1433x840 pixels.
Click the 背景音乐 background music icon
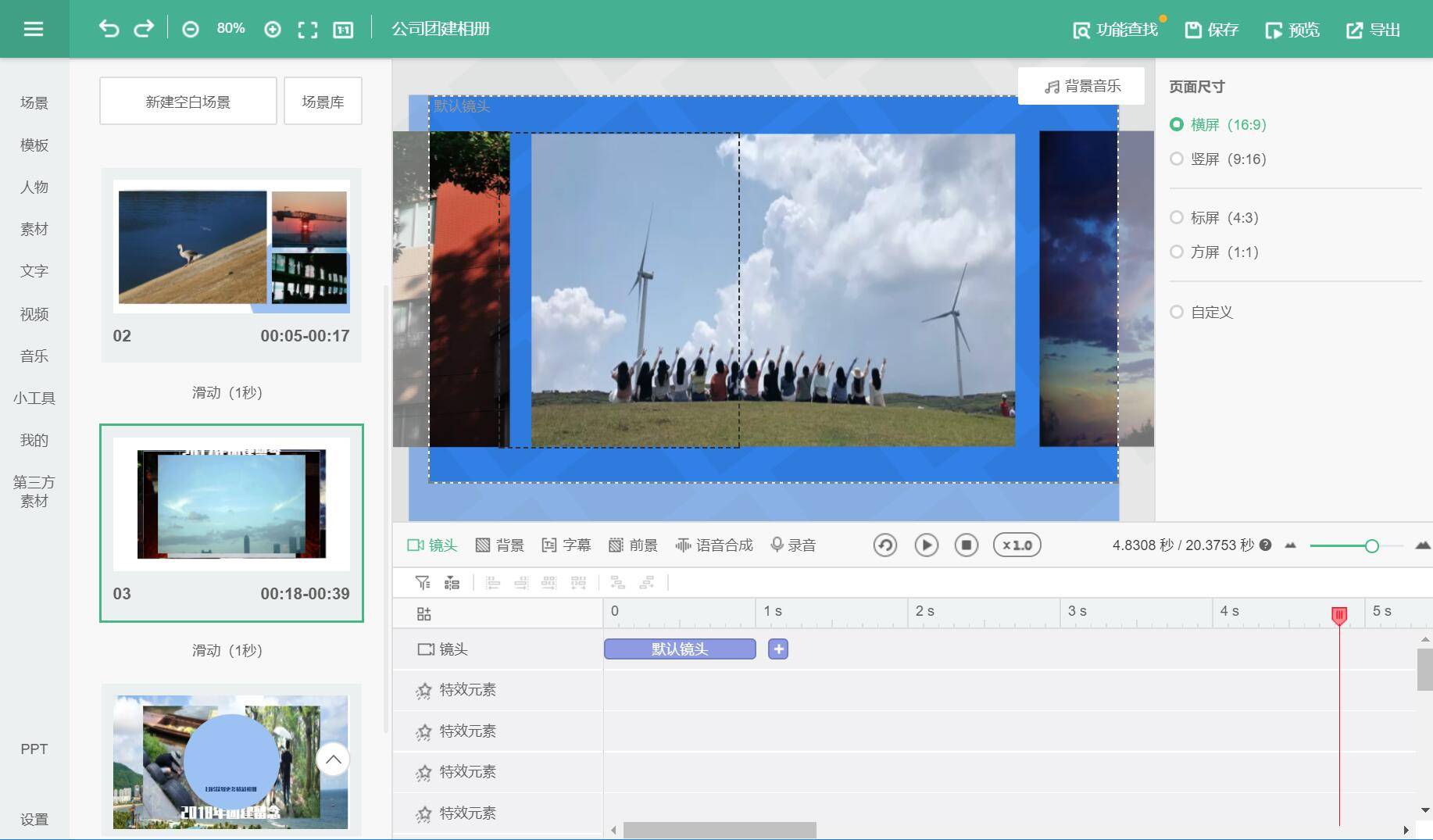1081,86
